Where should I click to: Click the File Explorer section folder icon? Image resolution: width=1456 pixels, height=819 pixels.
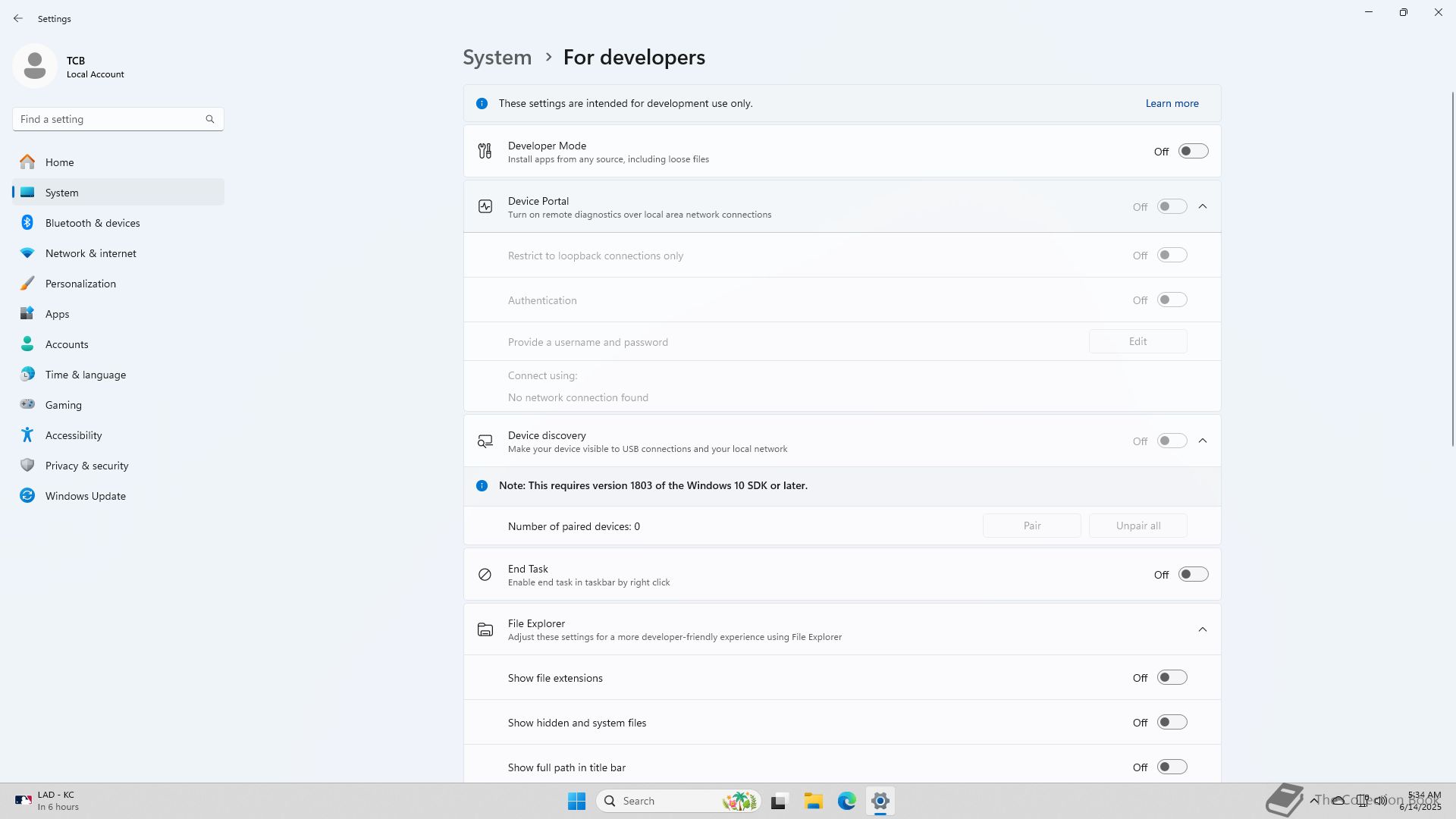485,629
